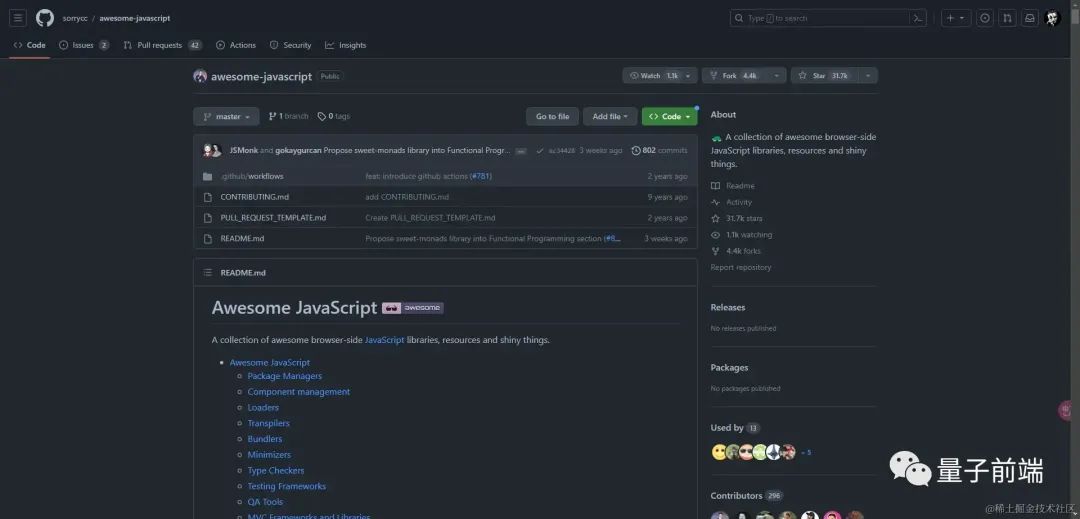
Task: Jump to Minimizers section
Action: coord(269,455)
